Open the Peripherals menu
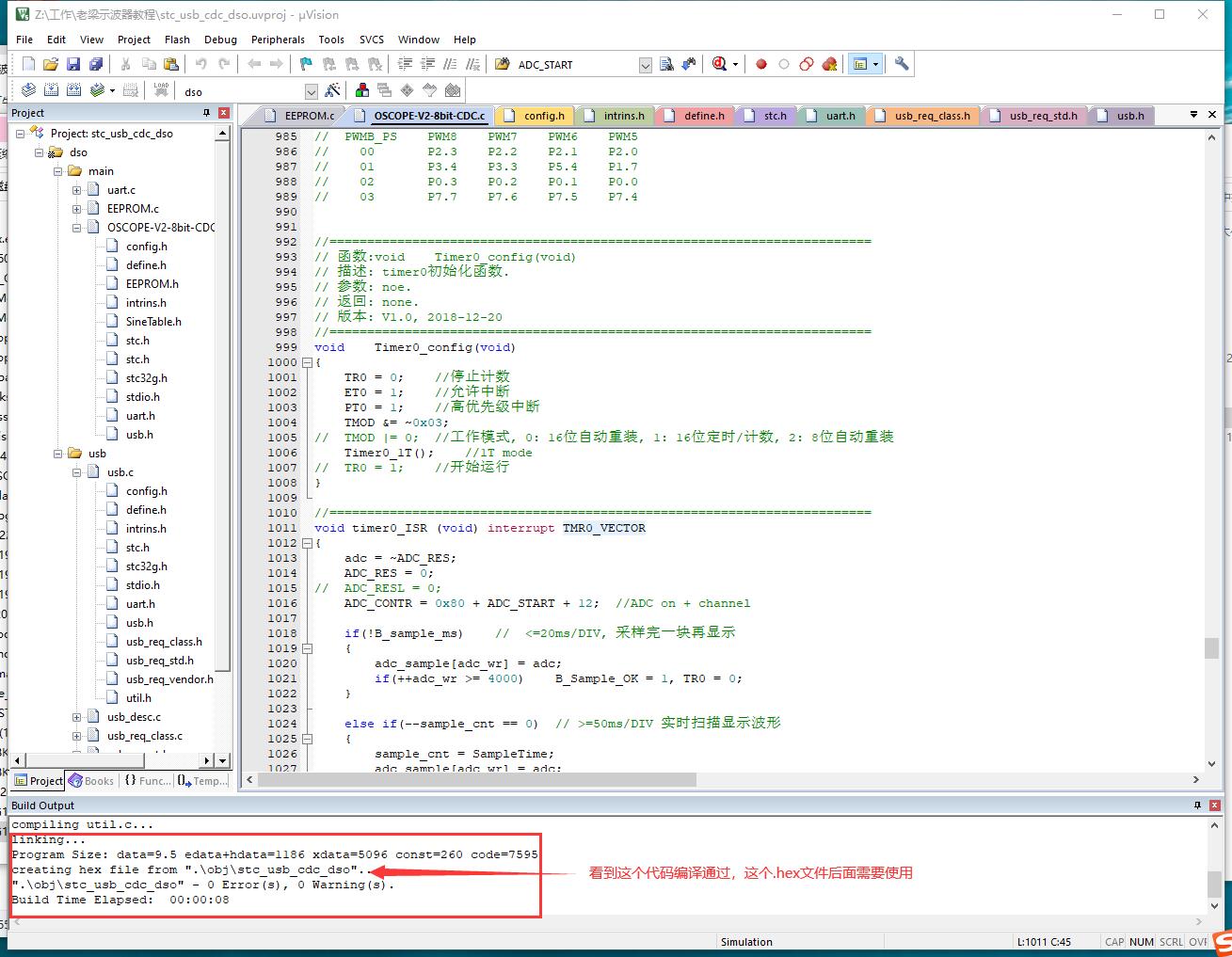Viewport: 1232px width, 957px height. click(278, 40)
